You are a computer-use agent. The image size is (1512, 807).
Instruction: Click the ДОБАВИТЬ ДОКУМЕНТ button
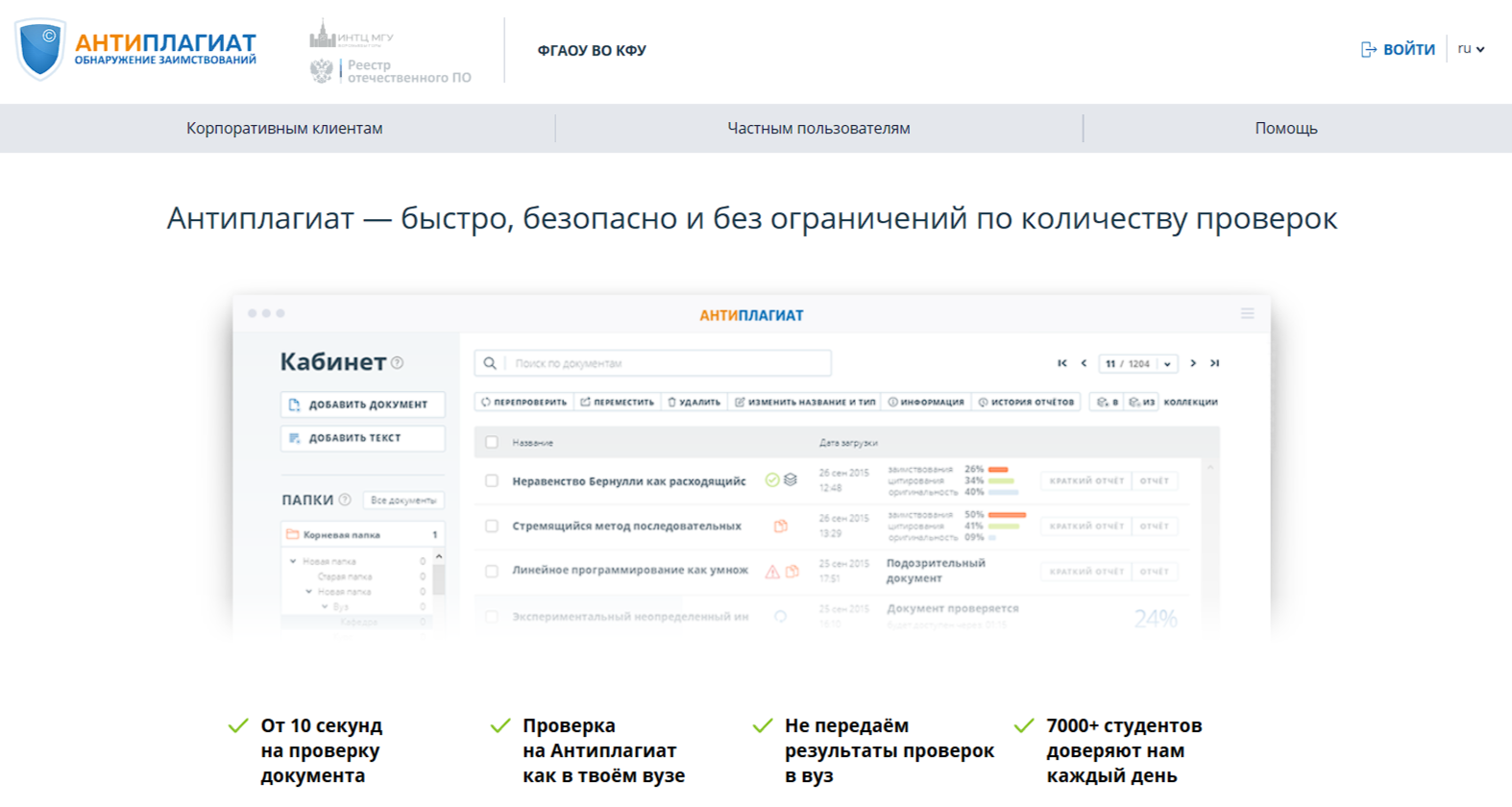[362, 404]
